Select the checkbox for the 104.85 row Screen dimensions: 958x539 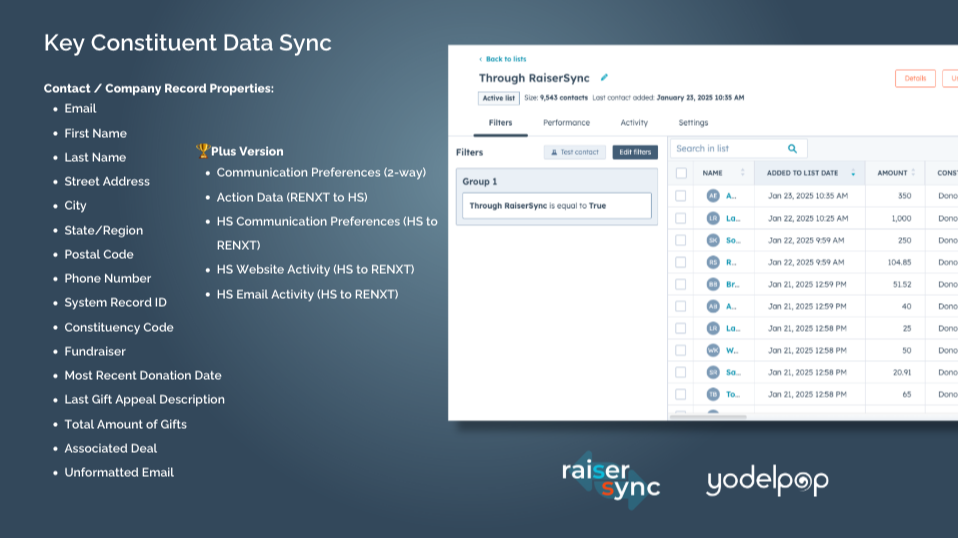click(681, 262)
